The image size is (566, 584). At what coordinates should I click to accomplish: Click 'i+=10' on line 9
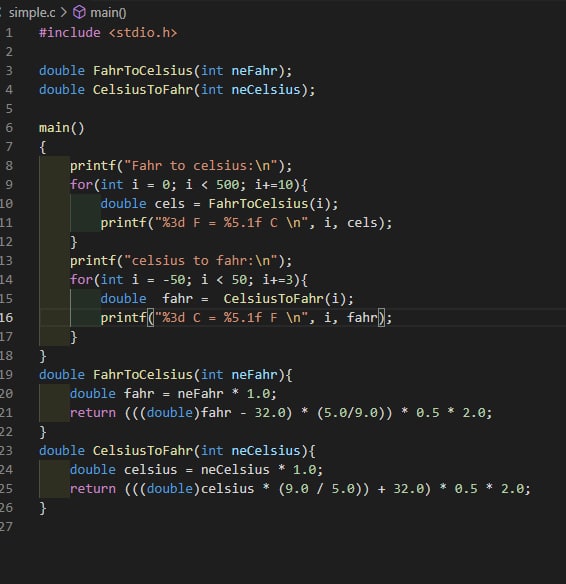tap(274, 185)
